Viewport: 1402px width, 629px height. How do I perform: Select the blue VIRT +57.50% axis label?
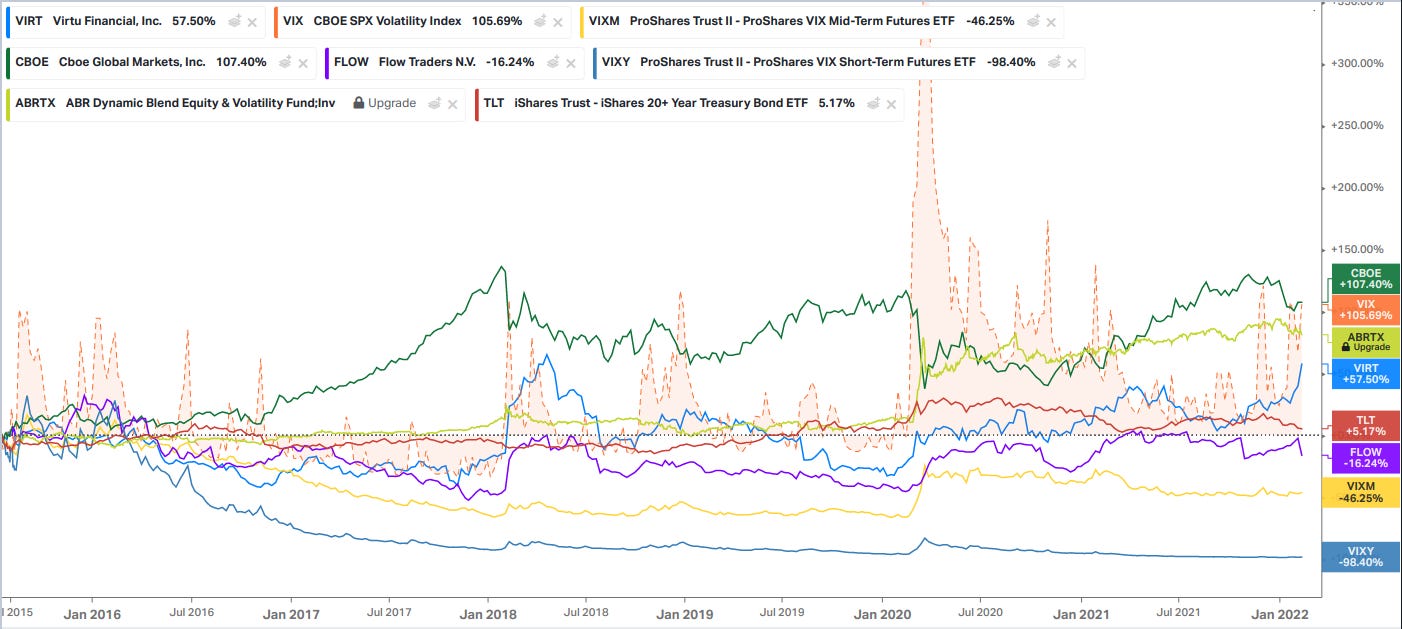click(1365, 373)
